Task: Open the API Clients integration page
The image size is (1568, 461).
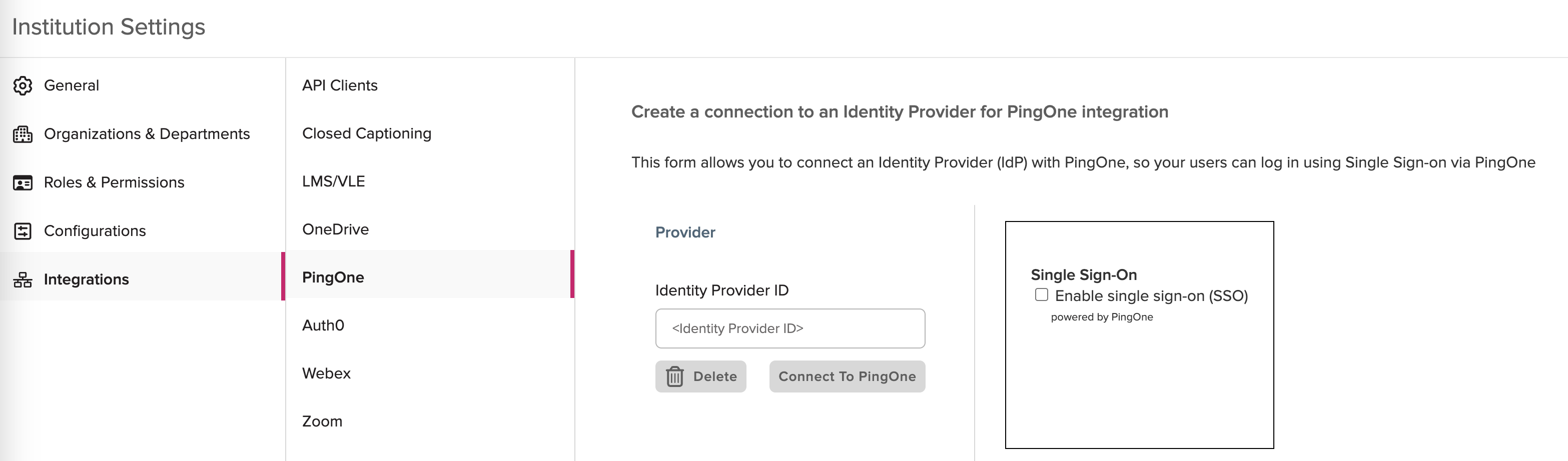Action: (340, 86)
